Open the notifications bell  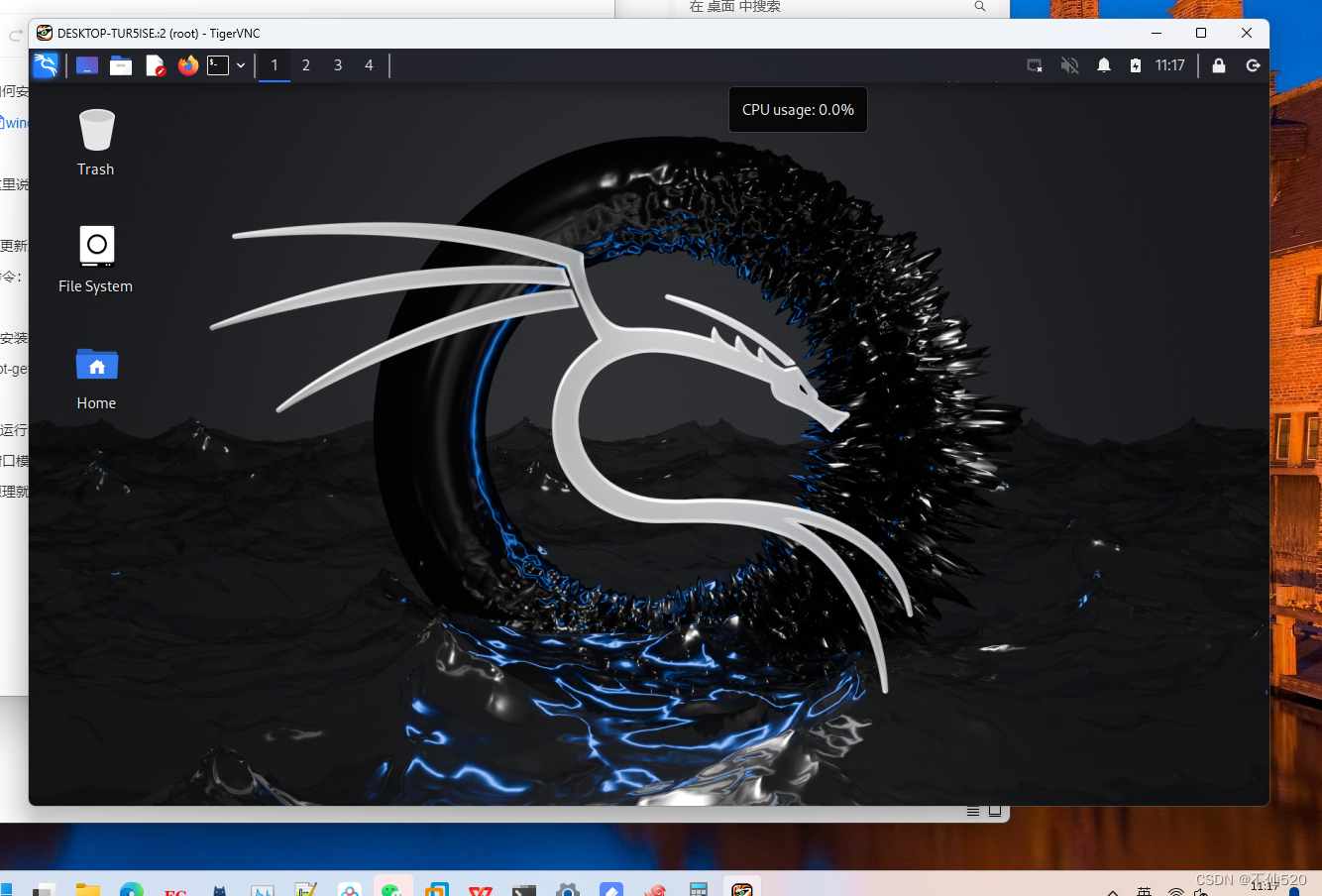coord(1104,65)
